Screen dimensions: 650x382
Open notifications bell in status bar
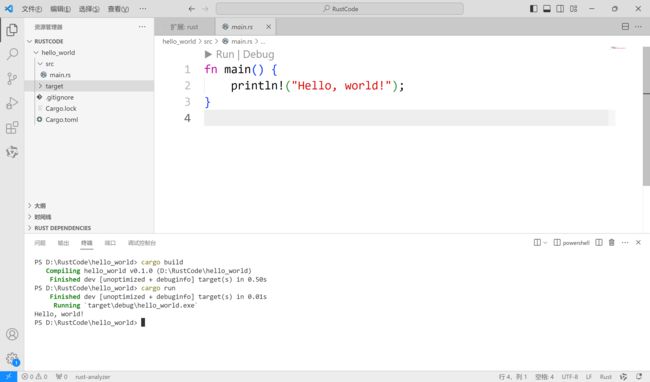[639, 377]
